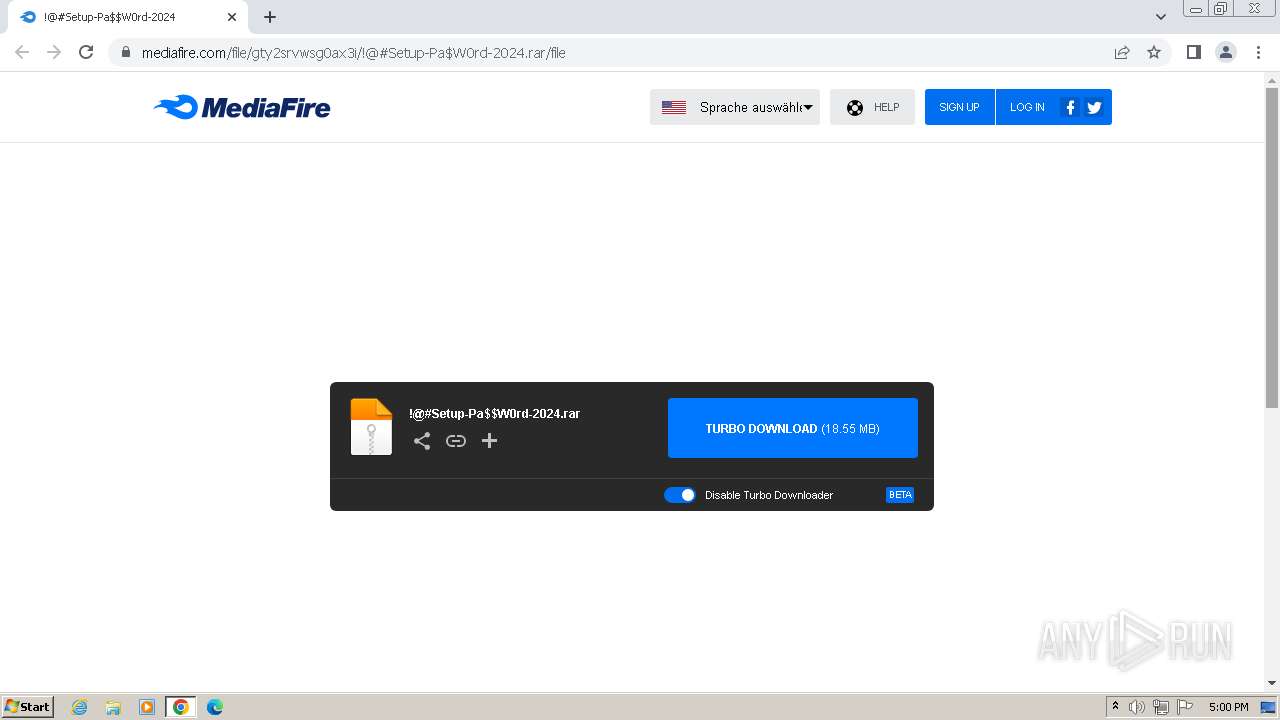Go forward in browser history
The height and width of the screenshot is (720, 1280).
[54, 52]
